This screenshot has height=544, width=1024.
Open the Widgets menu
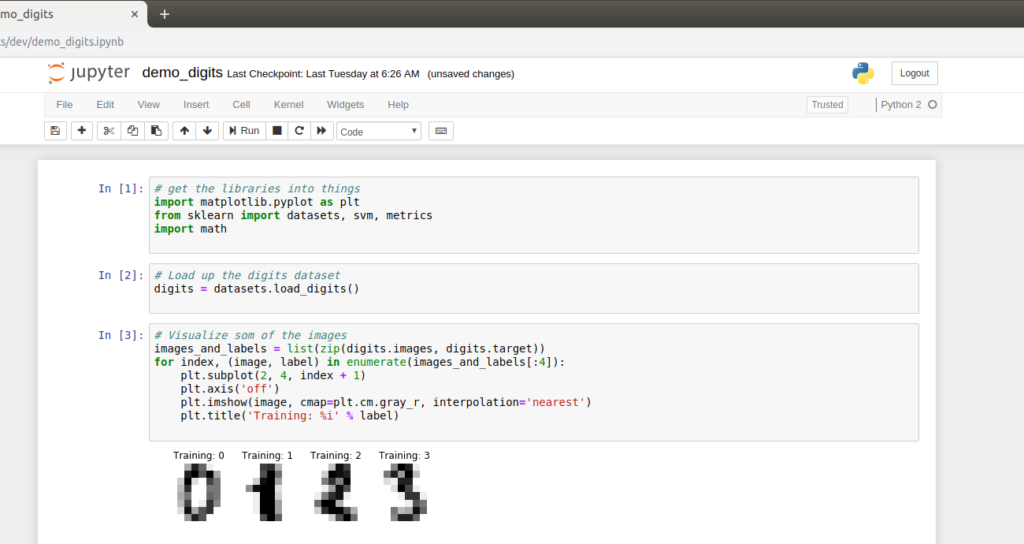pos(345,104)
